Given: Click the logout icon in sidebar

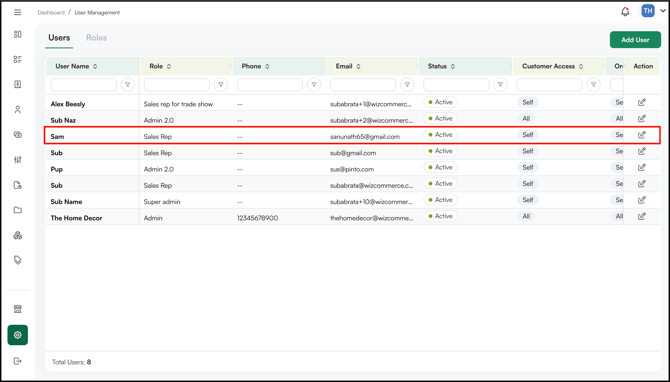Looking at the screenshot, I should click(x=18, y=361).
